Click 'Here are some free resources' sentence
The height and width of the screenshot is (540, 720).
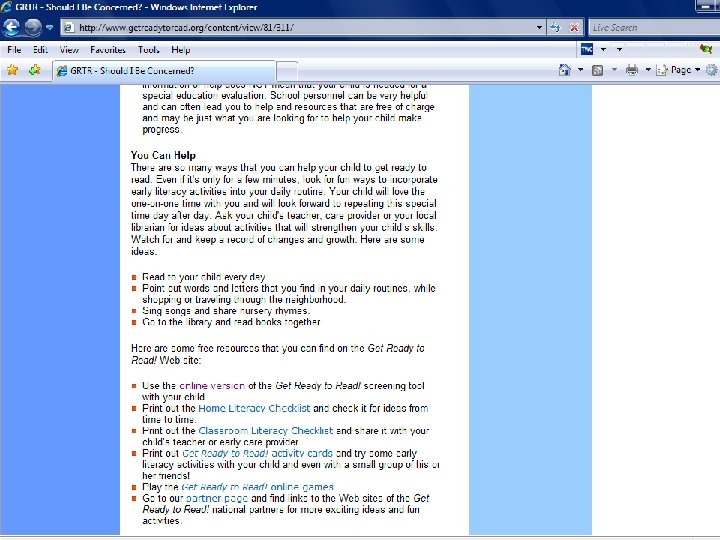(x=277, y=354)
